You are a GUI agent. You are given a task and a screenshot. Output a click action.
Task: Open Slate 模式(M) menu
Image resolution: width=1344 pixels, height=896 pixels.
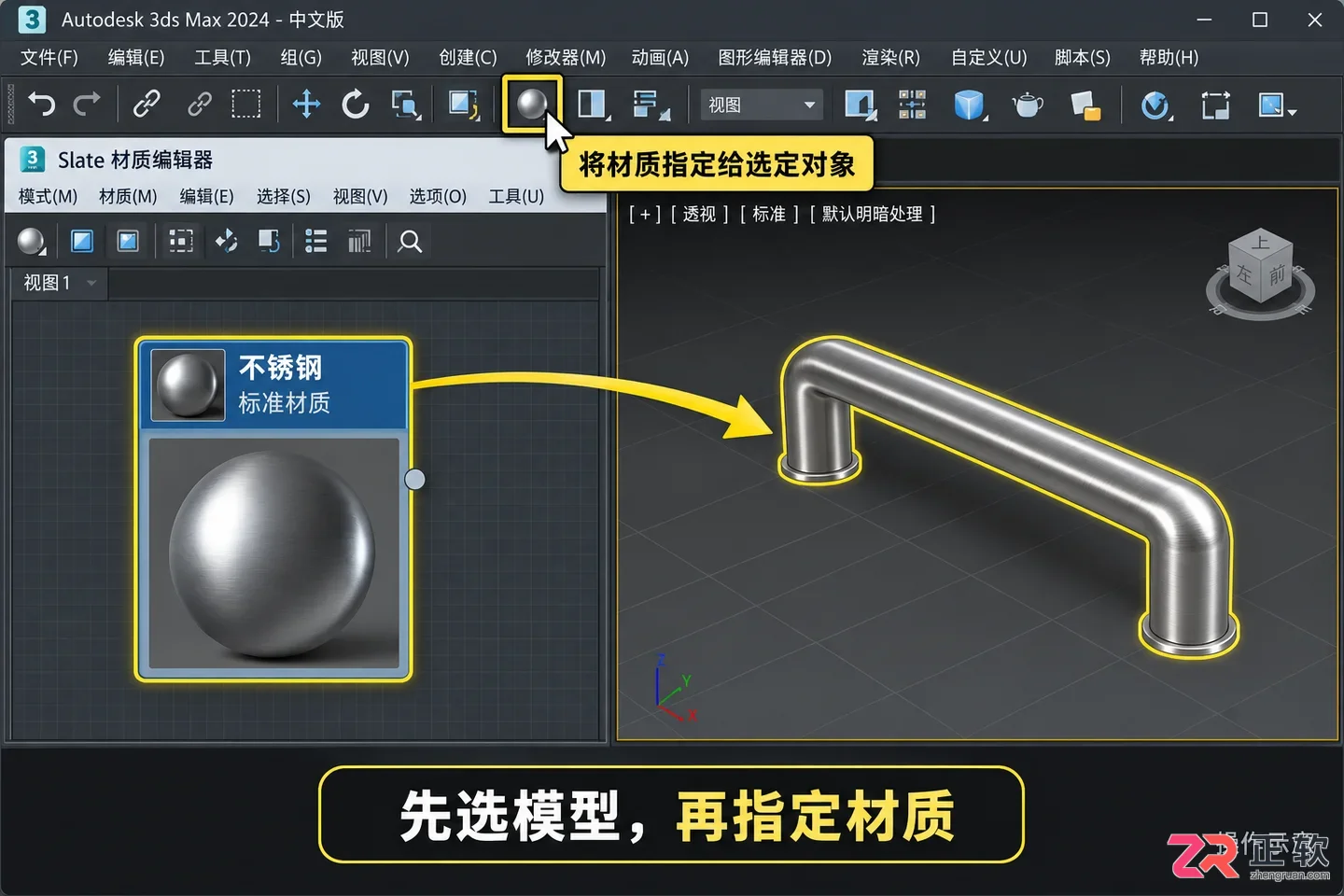tap(48, 197)
